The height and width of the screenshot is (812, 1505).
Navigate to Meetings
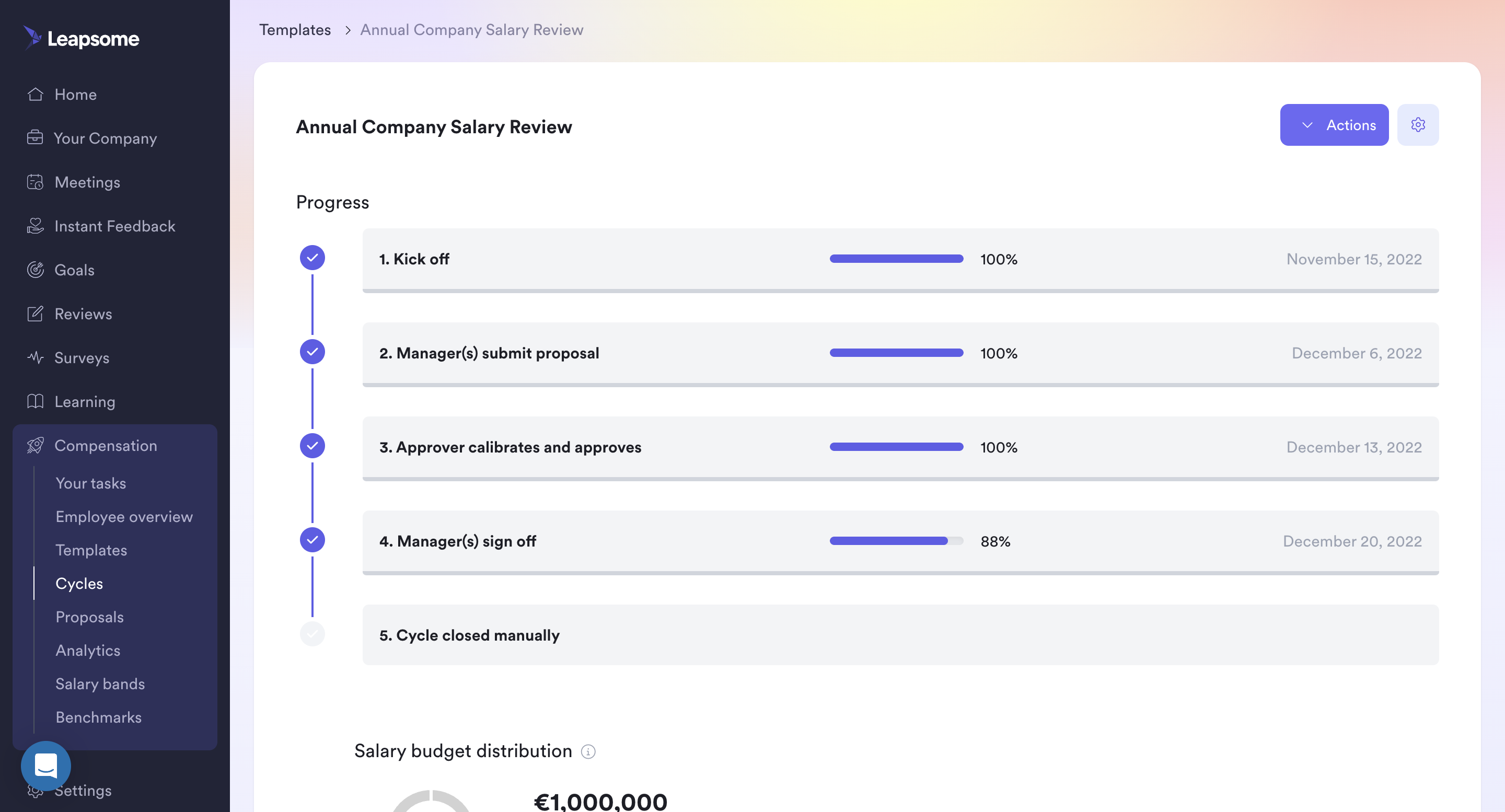[87, 182]
